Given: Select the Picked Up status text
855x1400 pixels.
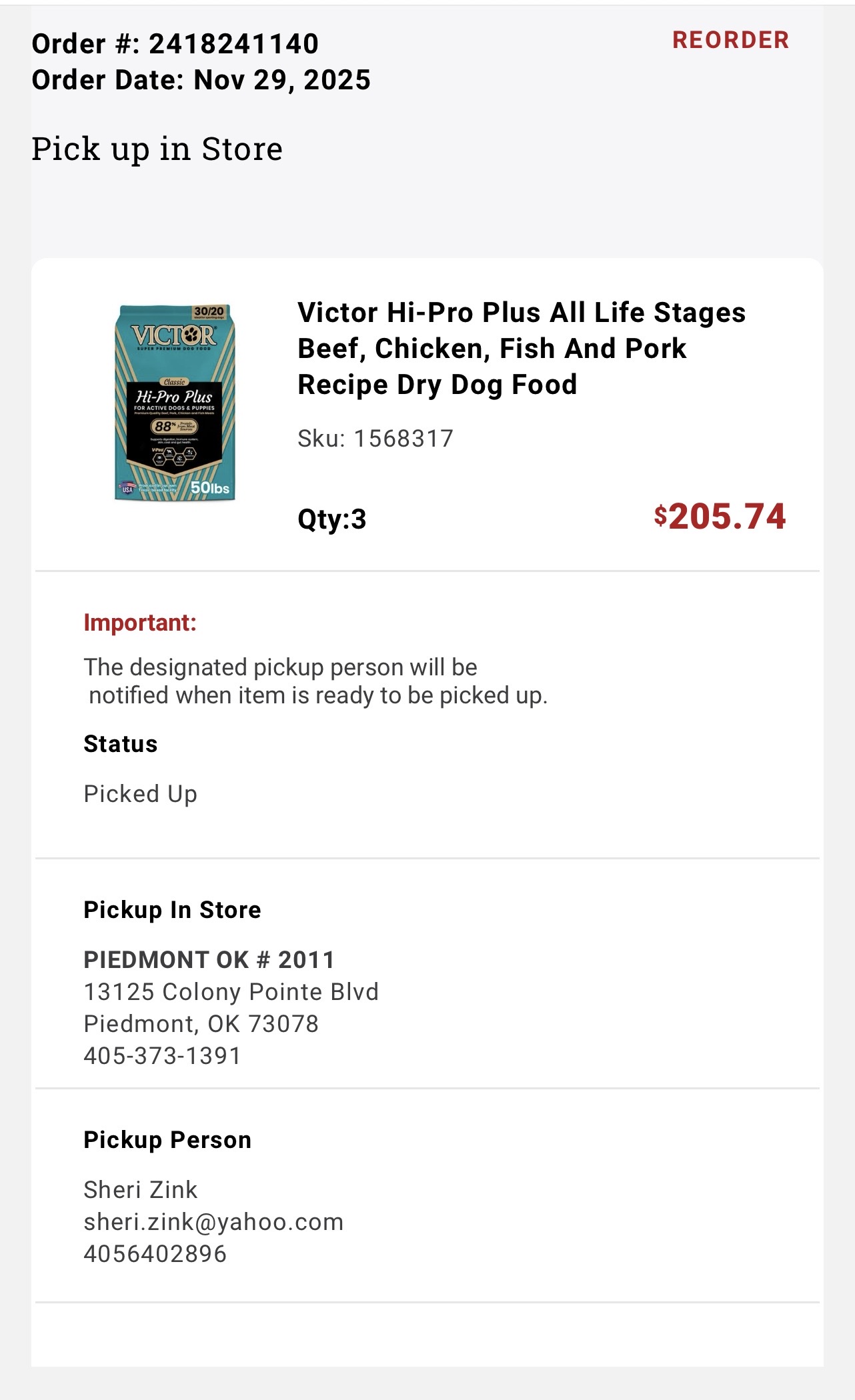Looking at the screenshot, I should pyautogui.click(x=141, y=794).
